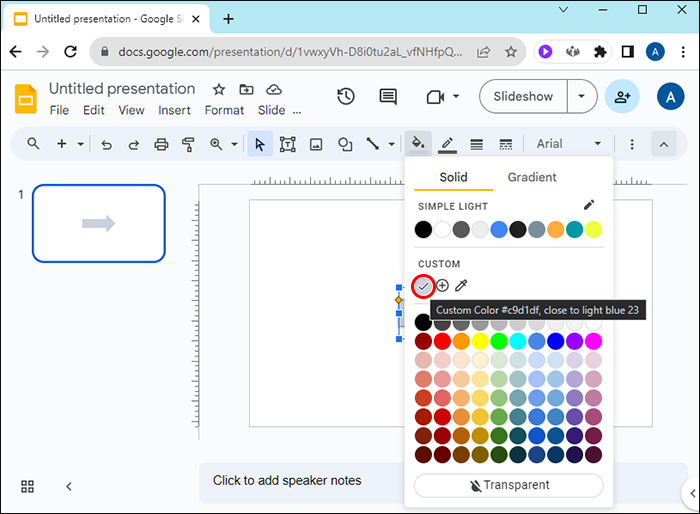Select the border color pencil icon
Screen dimensions: 700x514
(x=447, y=144)
